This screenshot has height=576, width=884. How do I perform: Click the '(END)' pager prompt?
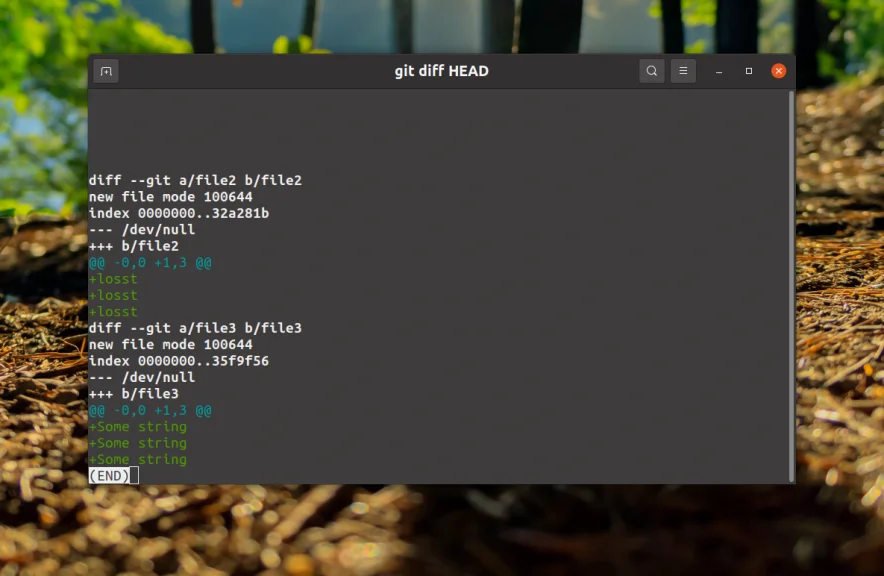pos(109,476)
